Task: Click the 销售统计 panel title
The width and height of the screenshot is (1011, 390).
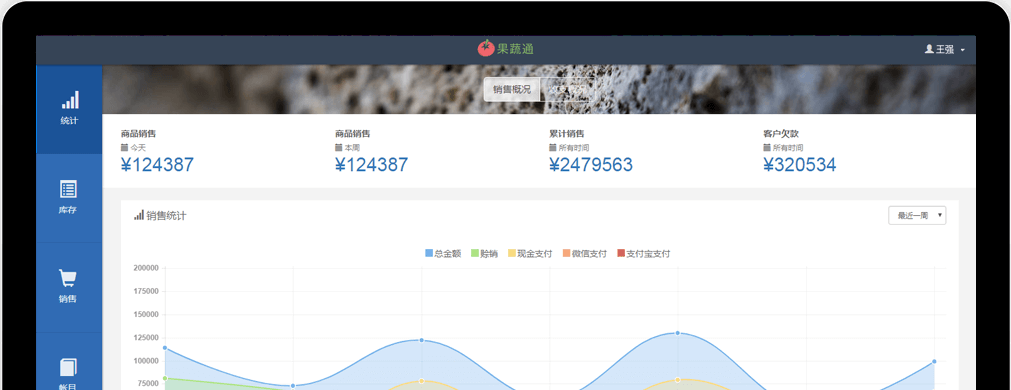Action: pos(166,216)
